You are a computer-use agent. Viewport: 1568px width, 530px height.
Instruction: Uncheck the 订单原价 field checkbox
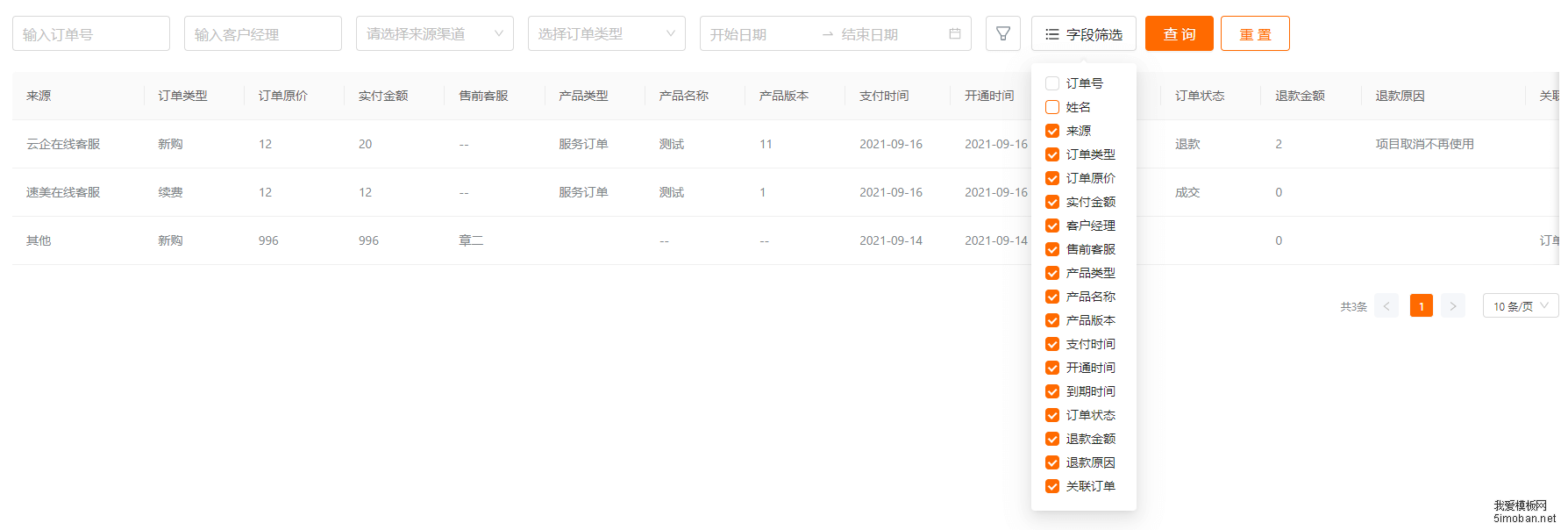1052,178
